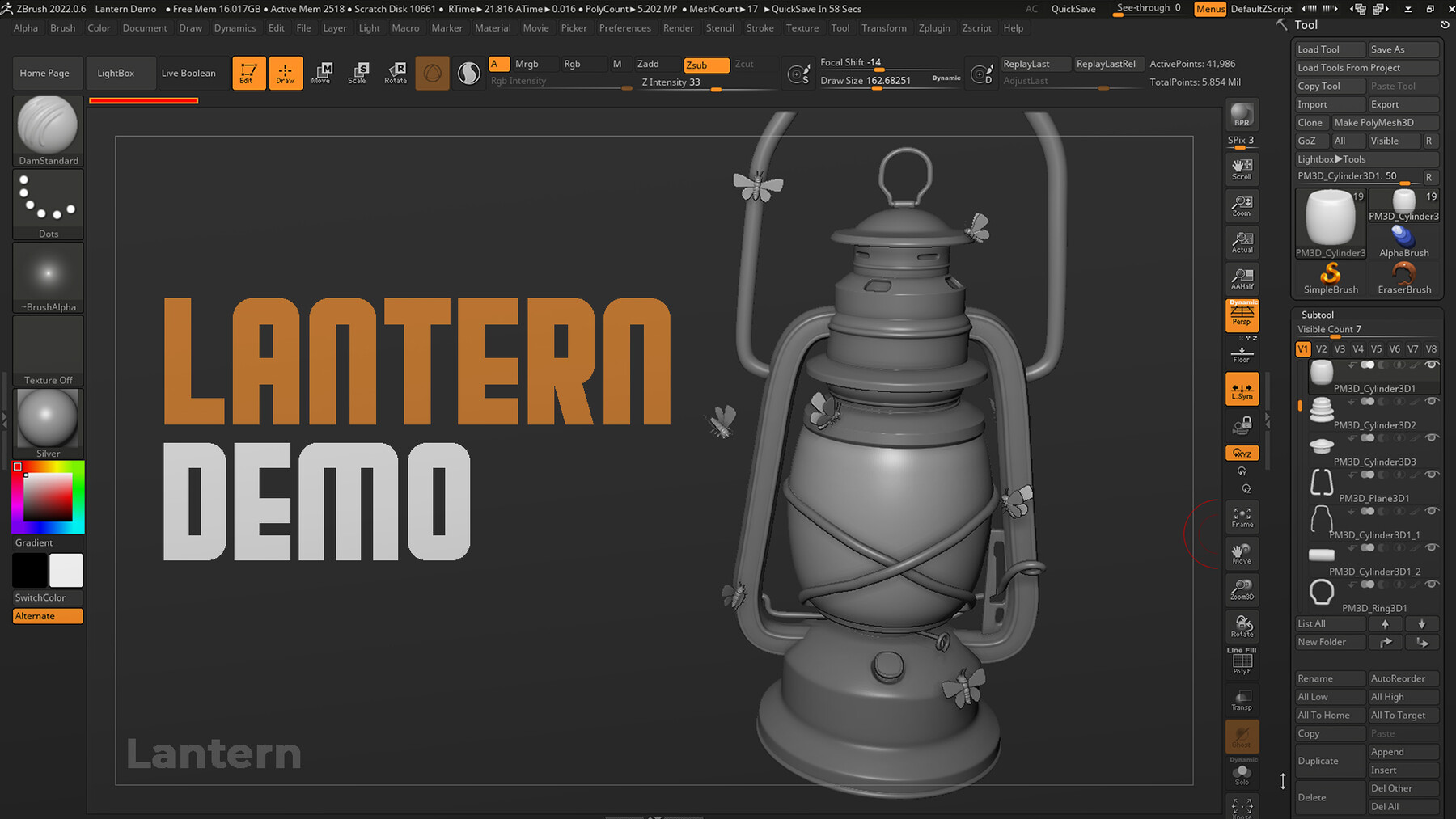Toggle Local Symmetry (L.Sym) on
This screenshot has height=819, width=1456.
1241,389
